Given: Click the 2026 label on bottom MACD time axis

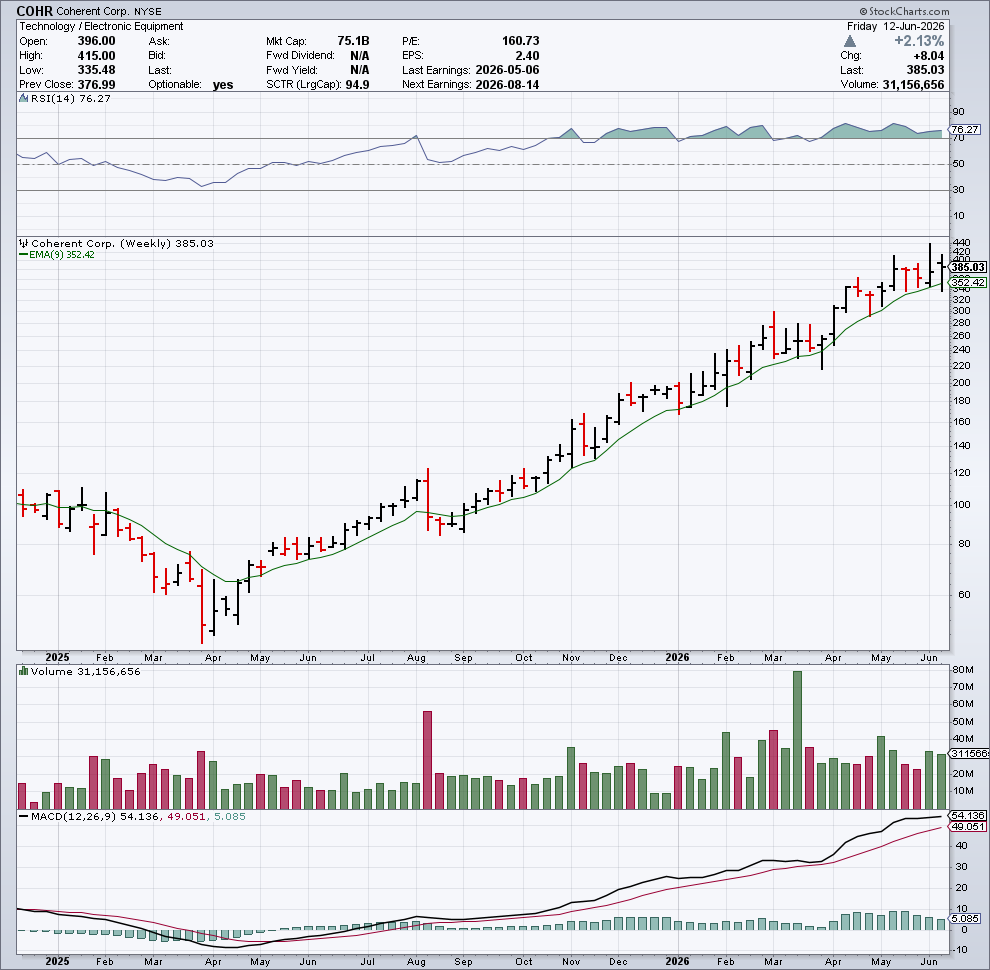Looking at the screenshot, I should [x=677, y=961].
